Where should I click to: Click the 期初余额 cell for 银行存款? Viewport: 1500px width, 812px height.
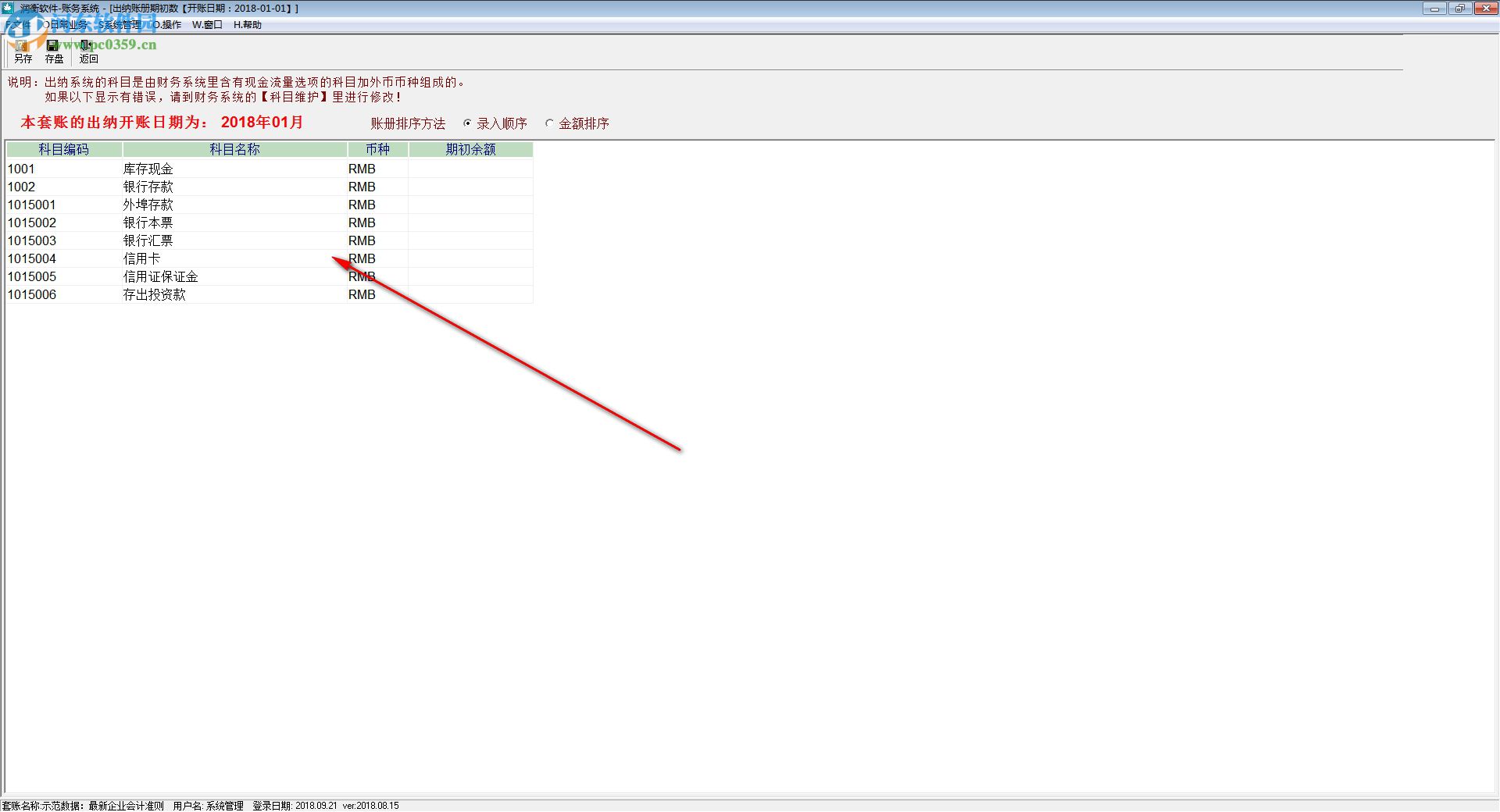[x=470, y=187]
